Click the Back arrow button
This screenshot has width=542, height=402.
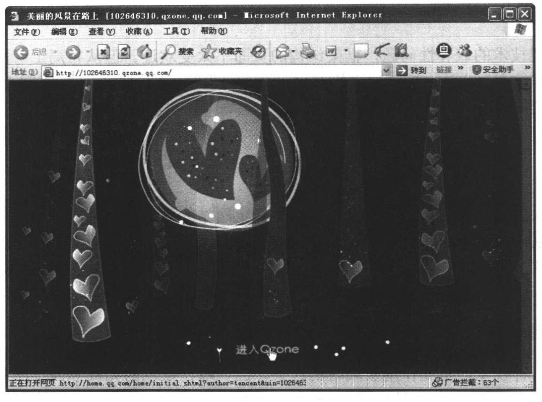tap(21, 52)
